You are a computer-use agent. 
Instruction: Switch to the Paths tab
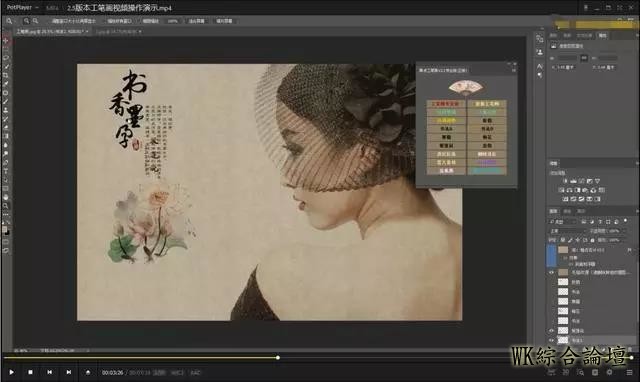point(581,211)
